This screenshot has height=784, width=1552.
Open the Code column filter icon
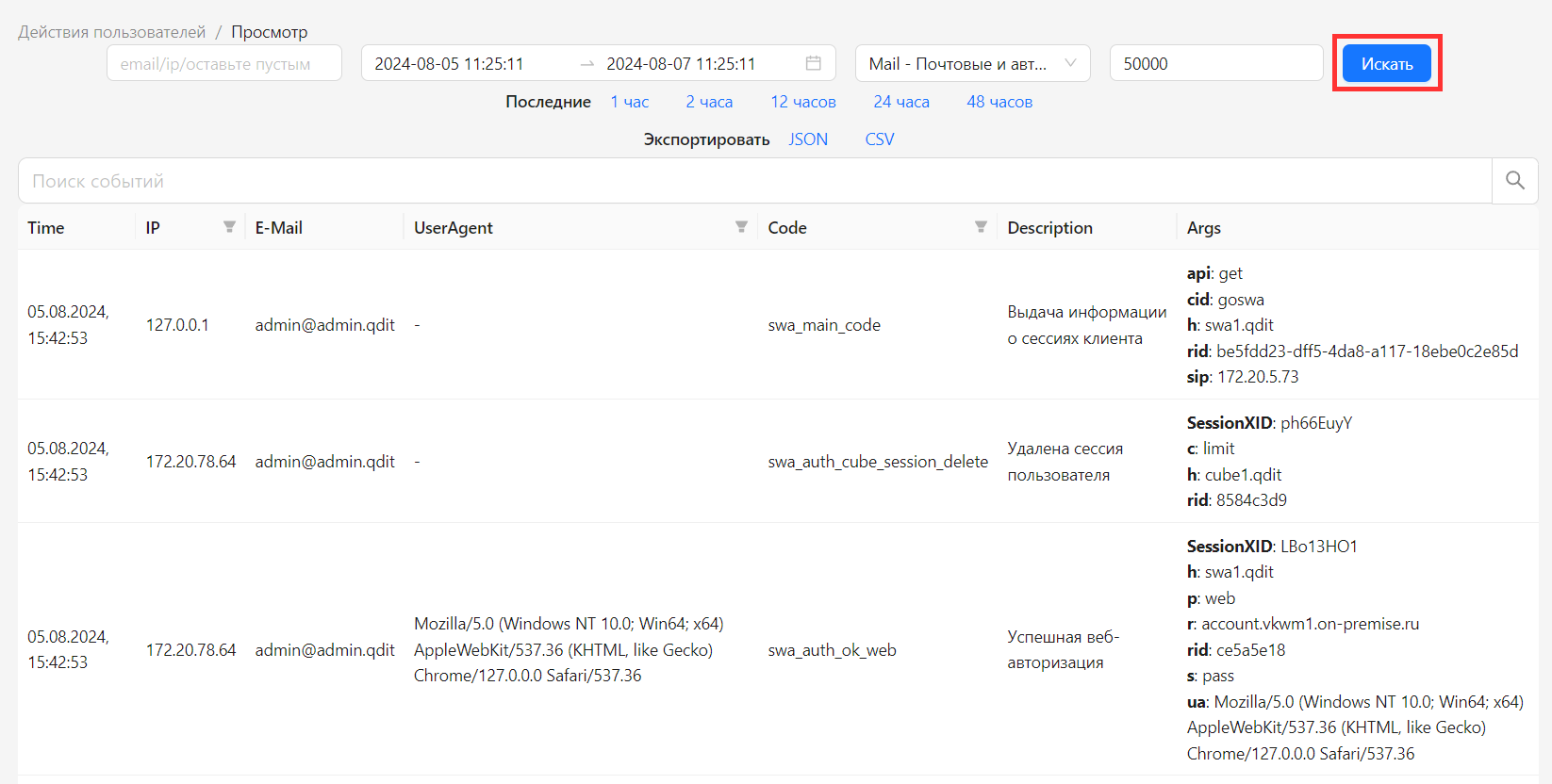(x=981, y=227)
